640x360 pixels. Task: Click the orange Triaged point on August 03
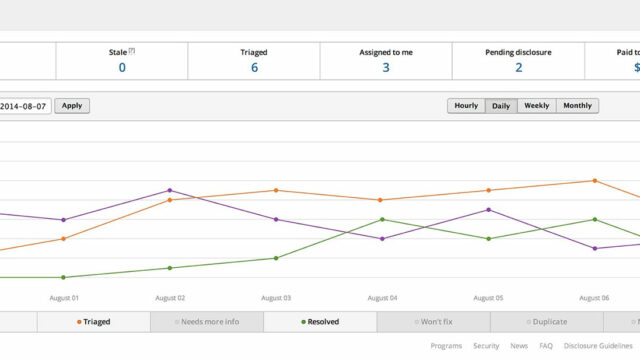click(x=276, y=191)
